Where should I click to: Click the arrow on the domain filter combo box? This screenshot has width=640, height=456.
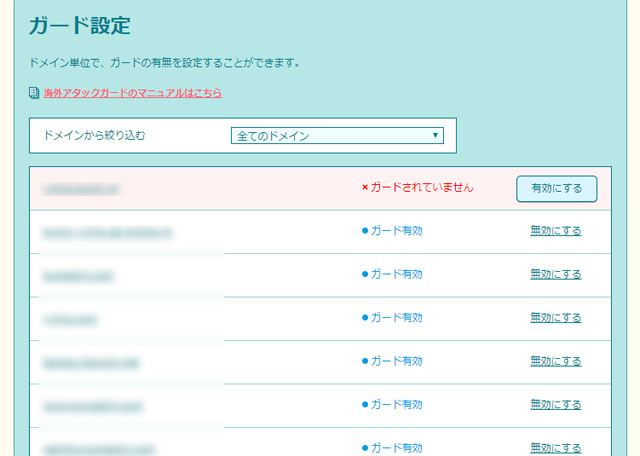tap(435, 135)
